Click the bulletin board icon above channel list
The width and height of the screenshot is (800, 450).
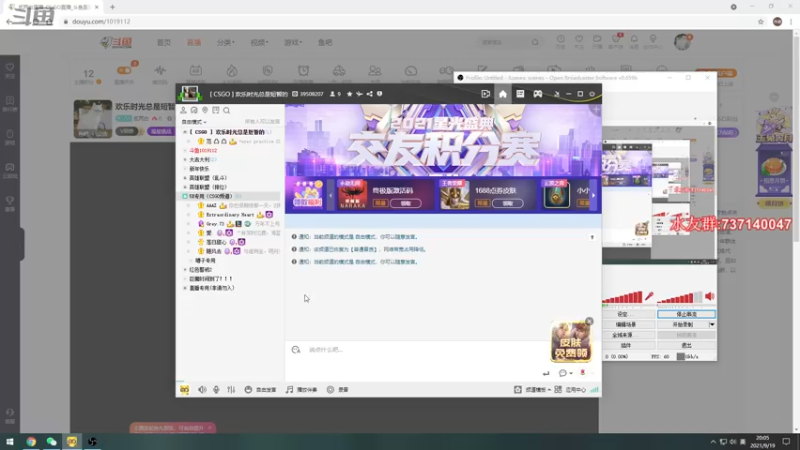pos(216,110)
